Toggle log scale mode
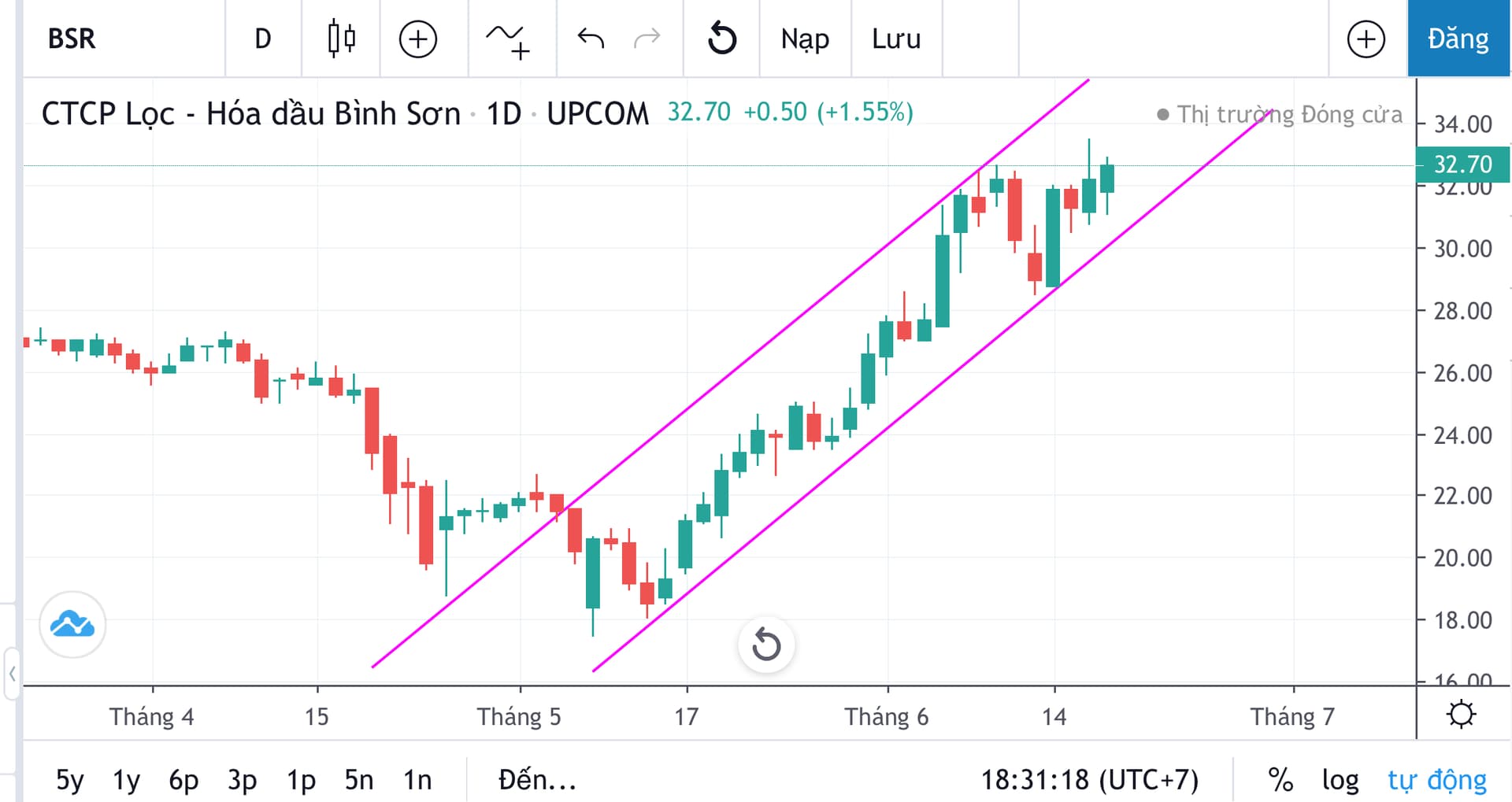 pyautogui.click(x=1340, y=780)
